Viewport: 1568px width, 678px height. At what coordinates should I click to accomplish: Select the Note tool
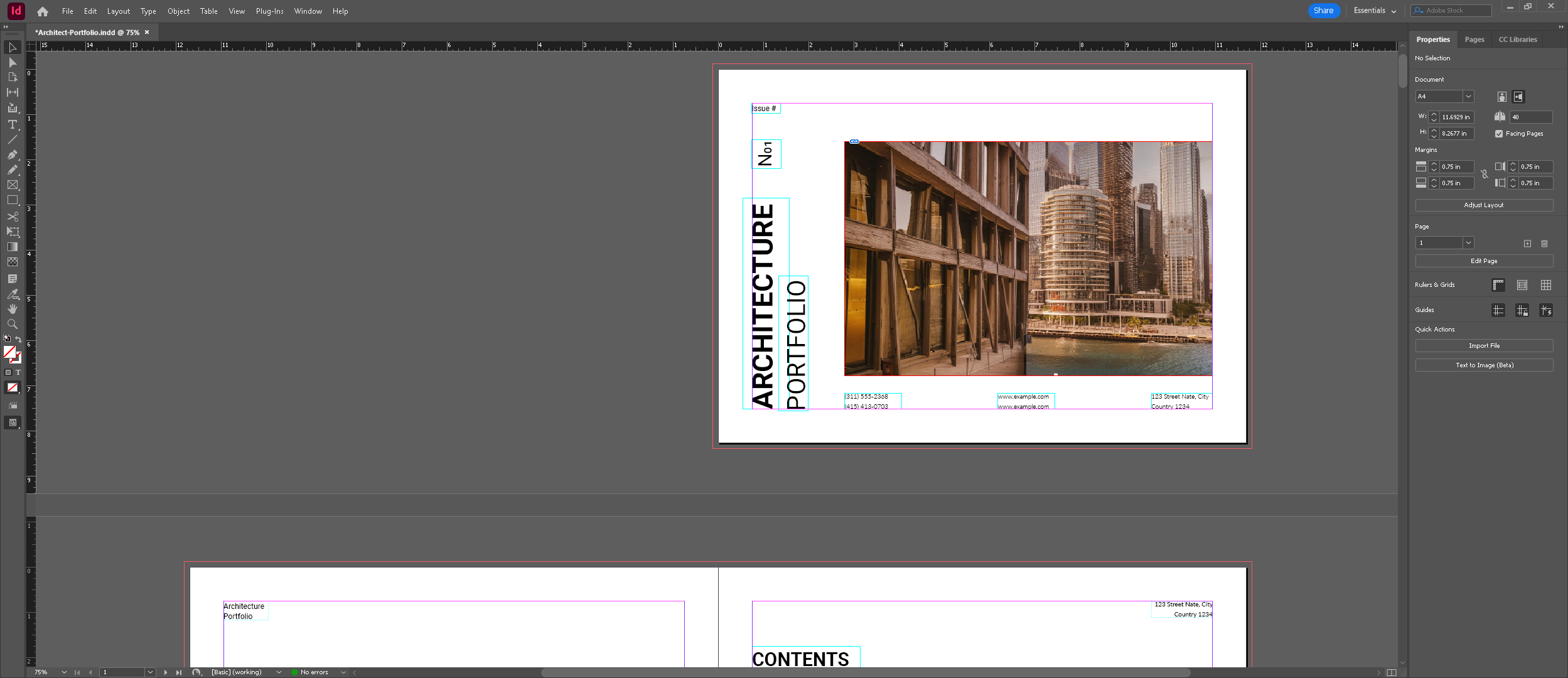tap(13, 278)
